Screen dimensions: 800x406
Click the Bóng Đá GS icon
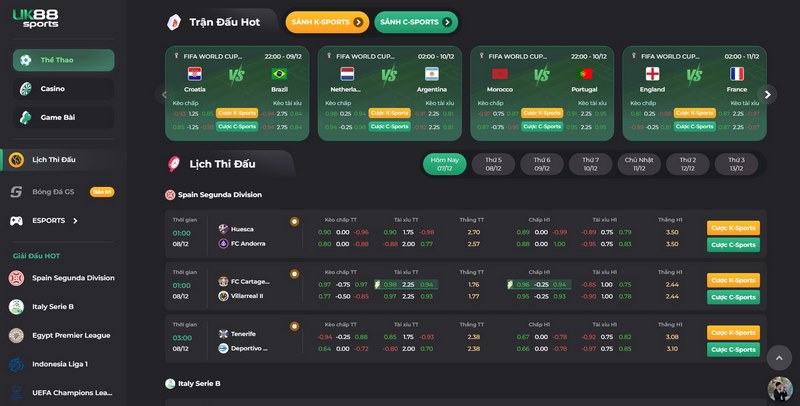coord(16,192)
